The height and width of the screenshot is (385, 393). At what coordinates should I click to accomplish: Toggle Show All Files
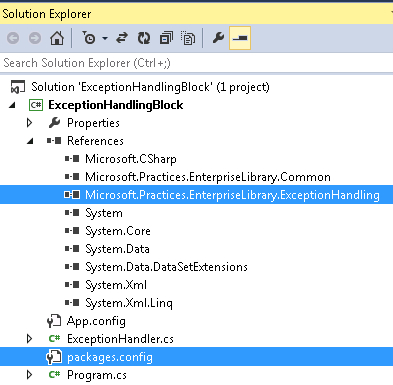tap(188, 38)
